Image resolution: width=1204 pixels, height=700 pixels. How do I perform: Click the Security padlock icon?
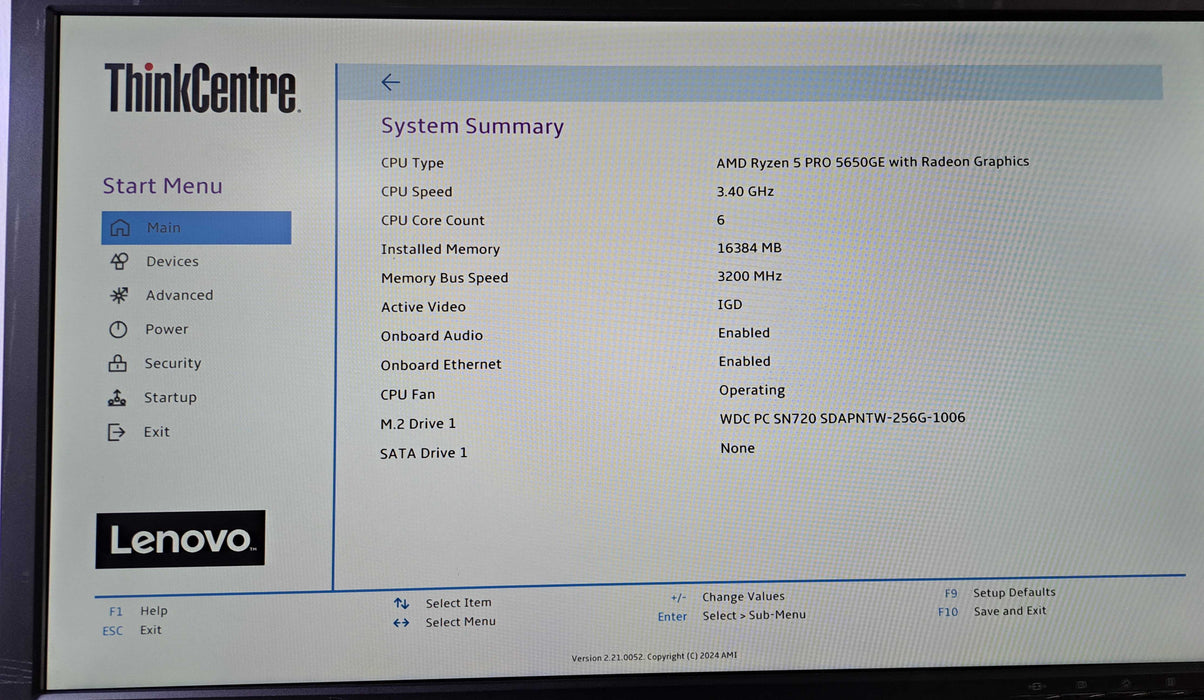[118, 363]
